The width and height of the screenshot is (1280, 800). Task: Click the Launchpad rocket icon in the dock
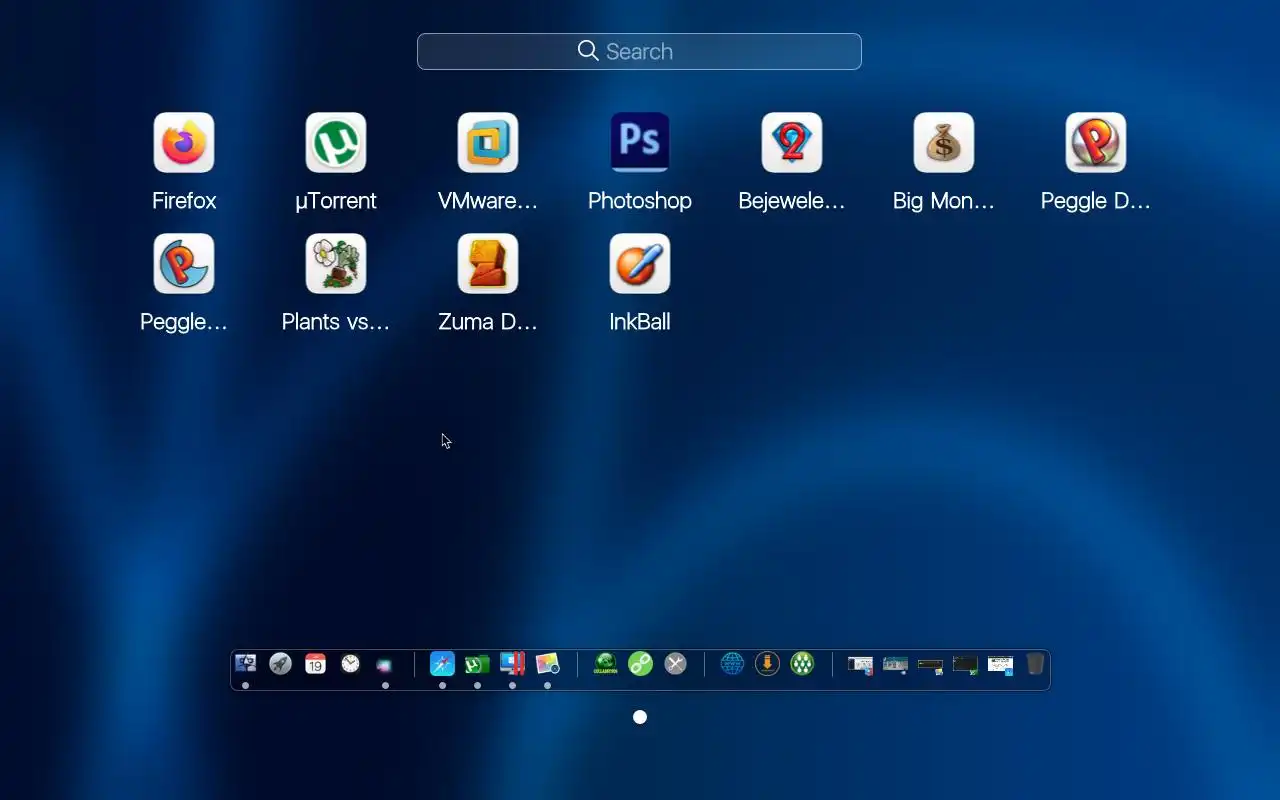(280, 664)
